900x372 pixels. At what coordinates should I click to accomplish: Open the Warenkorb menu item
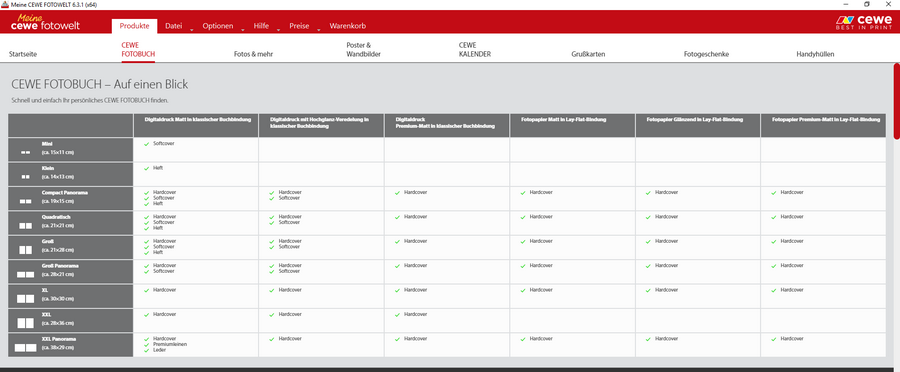click(348, 26)
